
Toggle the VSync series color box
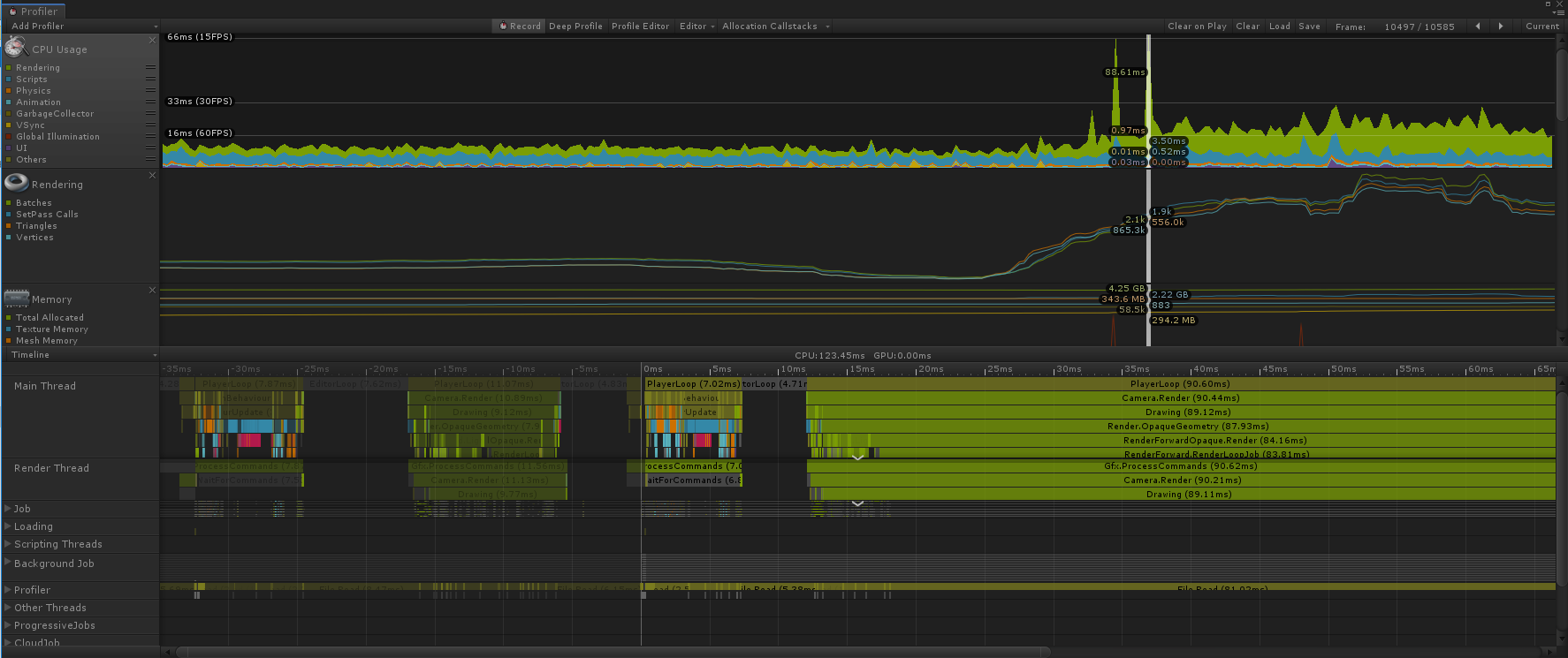coord(9,125)
